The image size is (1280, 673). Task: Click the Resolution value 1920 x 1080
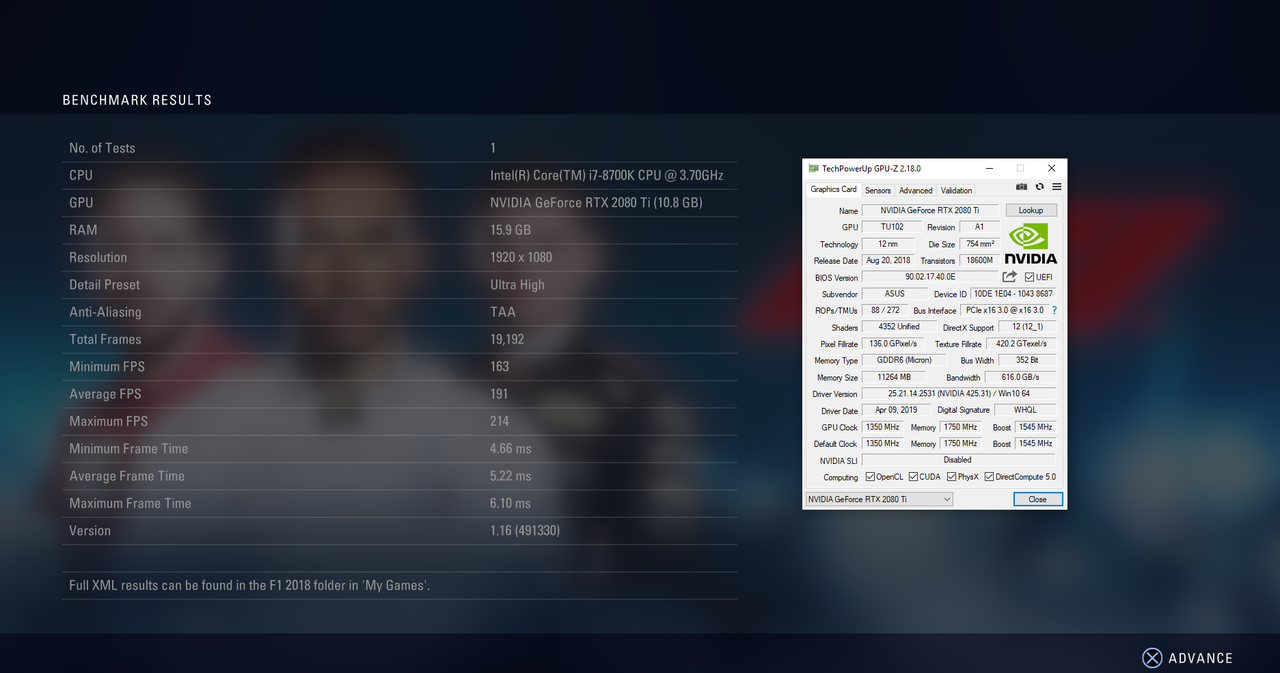click(x=521, y=257)
